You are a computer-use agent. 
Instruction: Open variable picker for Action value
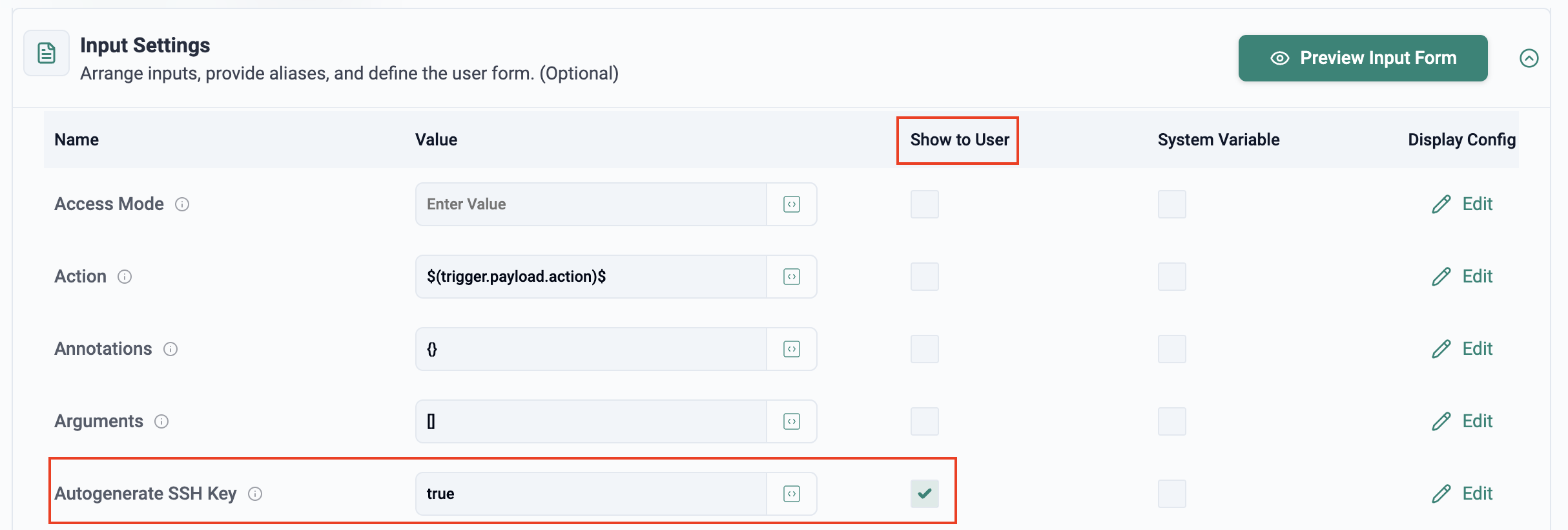click(x=792, y=277)
